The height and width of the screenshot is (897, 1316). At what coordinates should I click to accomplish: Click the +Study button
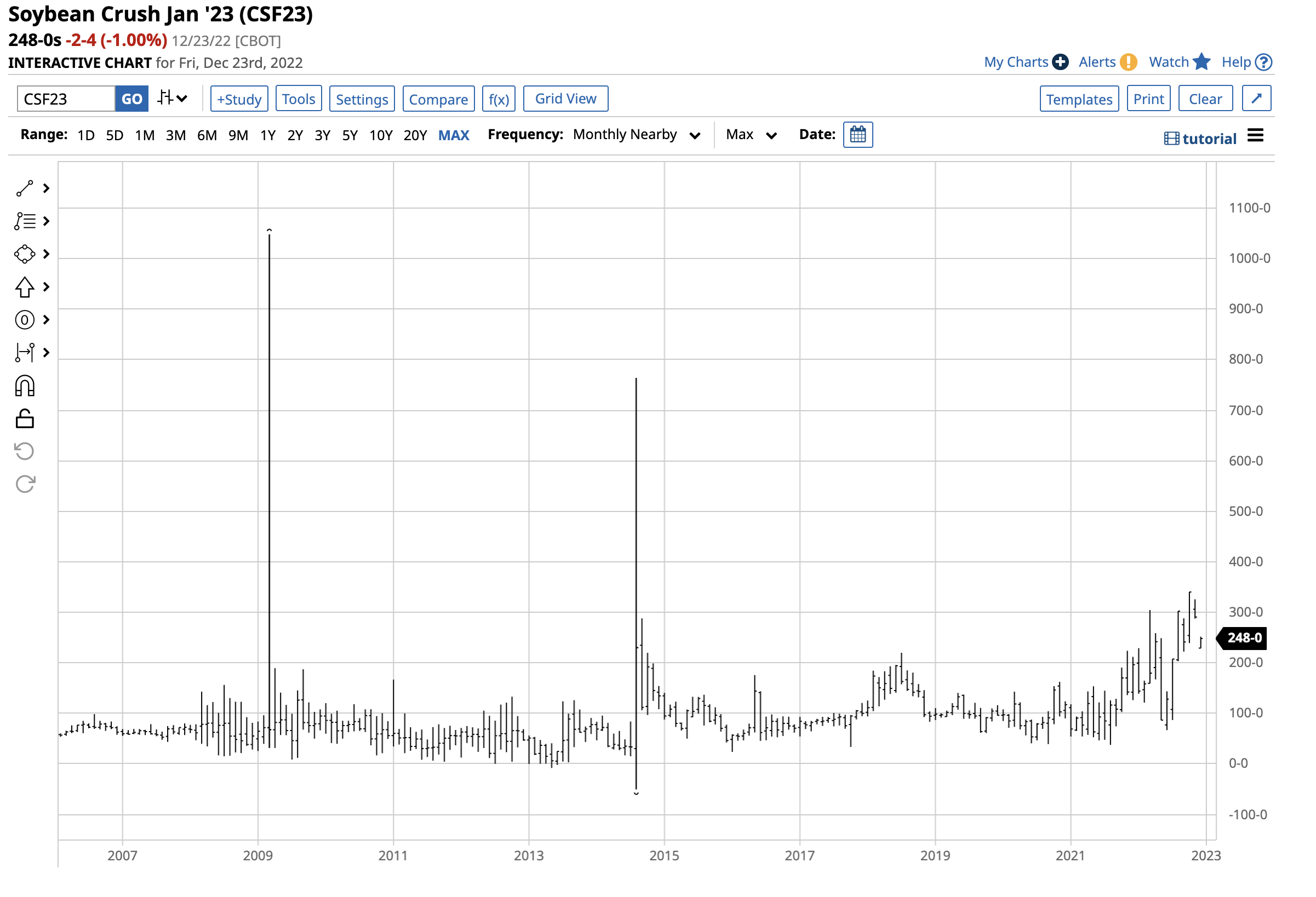239,99
